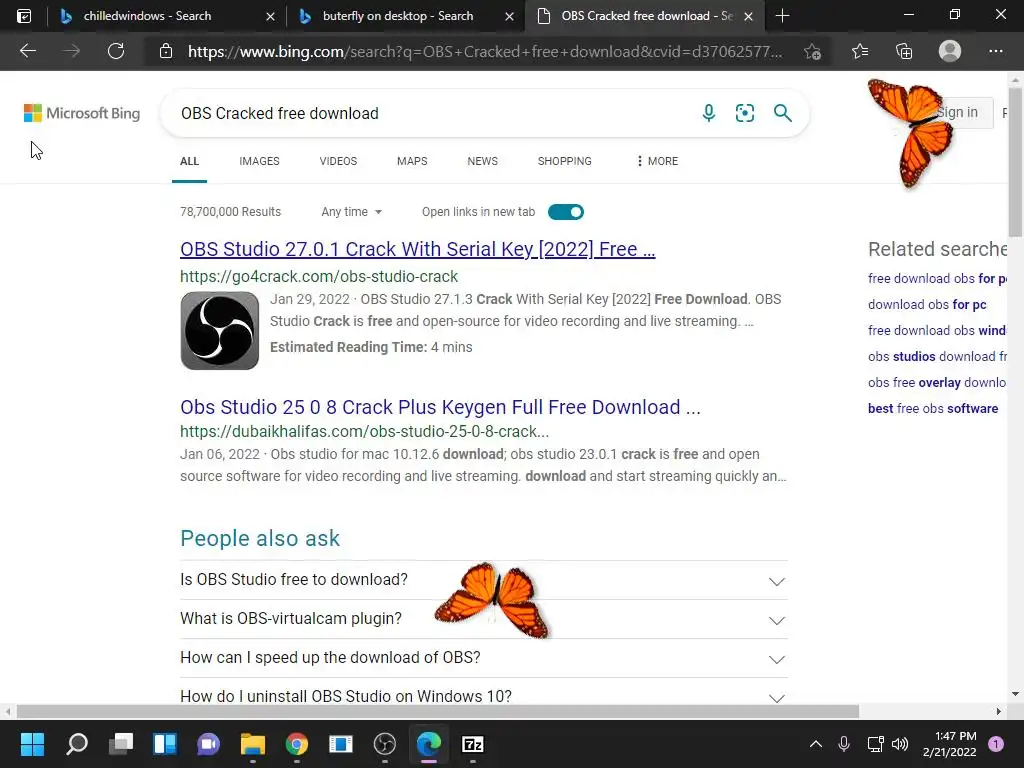This screenshot has width=1024, height=768.
Task: View site information lock icon
Action: pos(166,51)
